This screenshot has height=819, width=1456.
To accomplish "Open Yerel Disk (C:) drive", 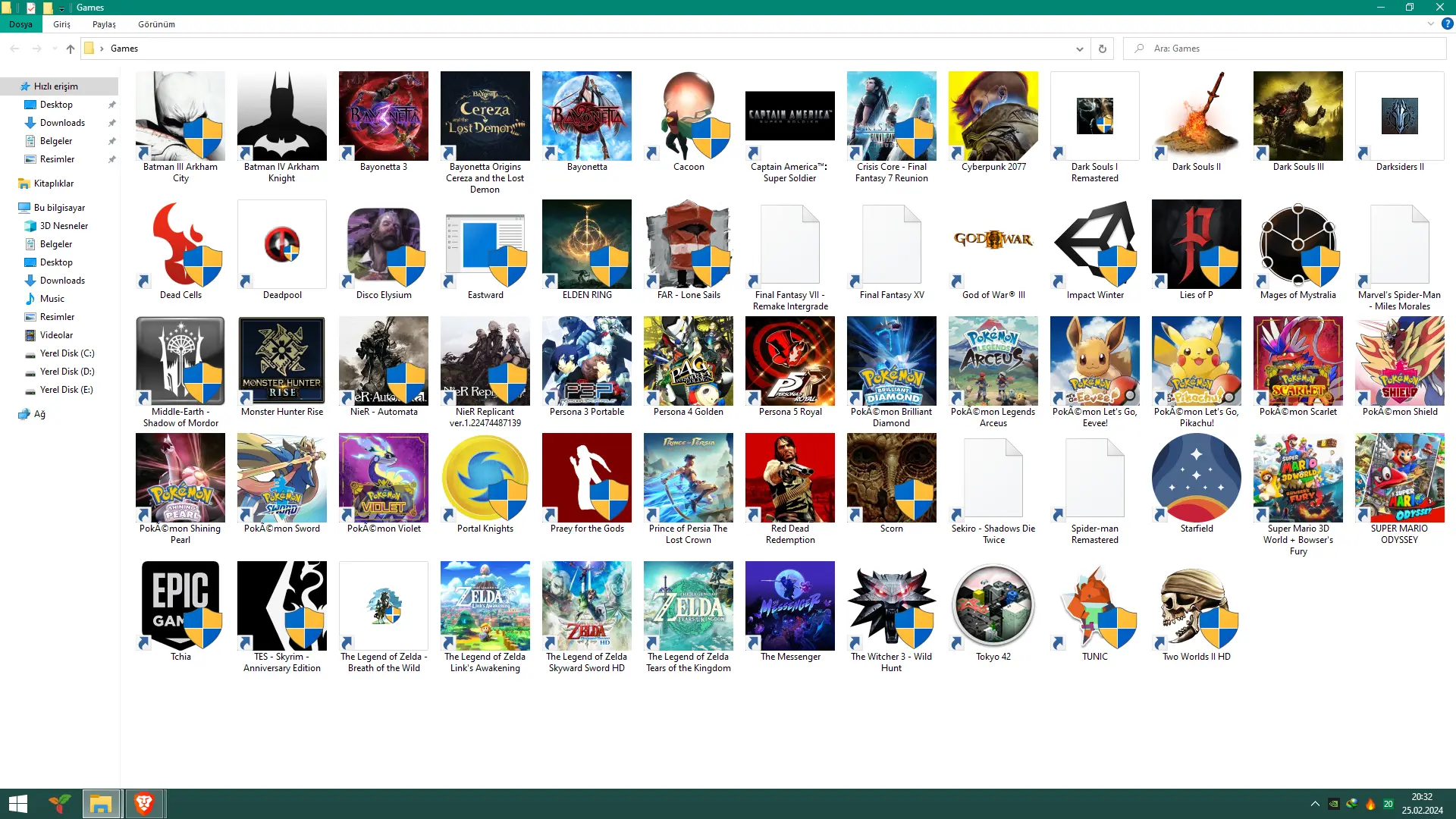I will (59, 353).
